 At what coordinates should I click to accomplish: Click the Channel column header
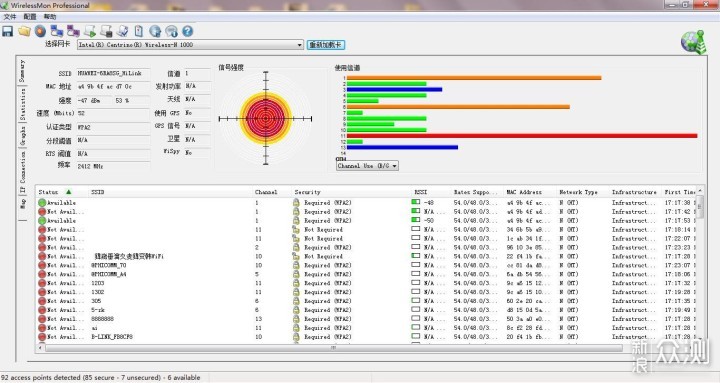[266, 192]
